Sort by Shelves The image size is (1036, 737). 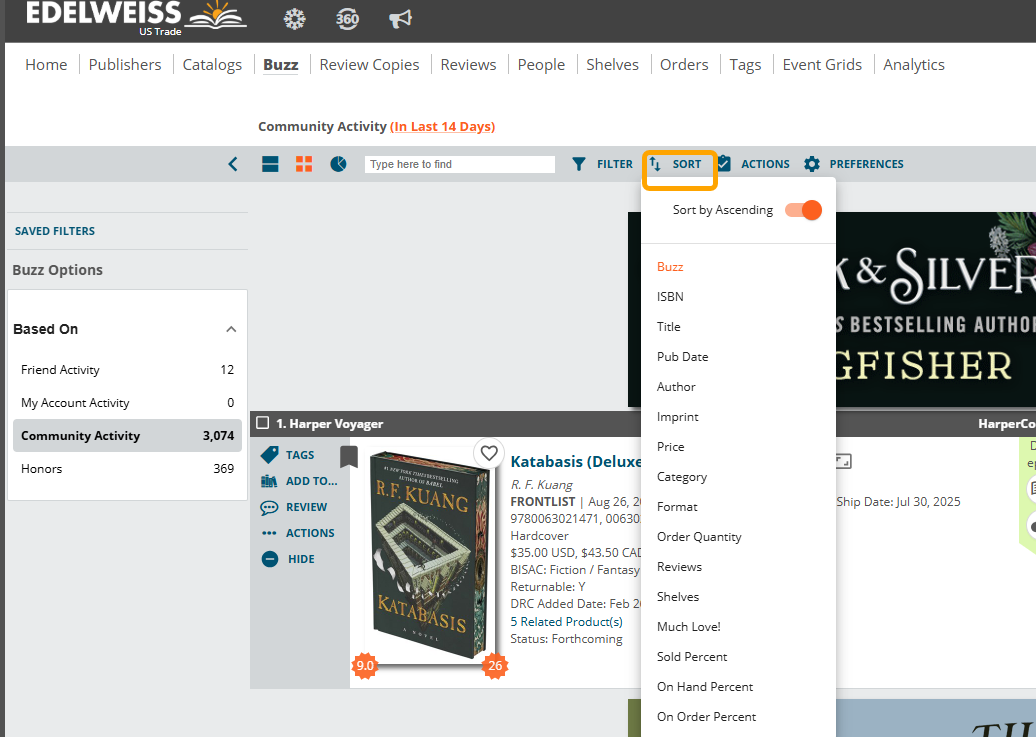(x=678, y=597)
